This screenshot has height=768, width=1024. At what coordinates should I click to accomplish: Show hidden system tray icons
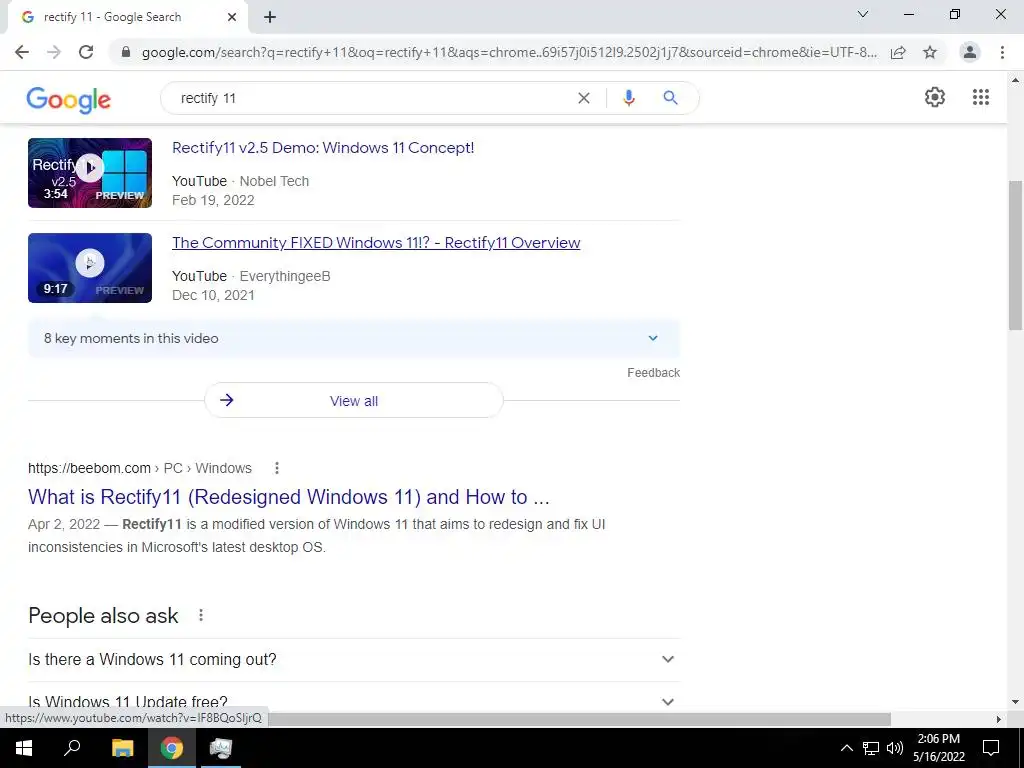[846, 748]
